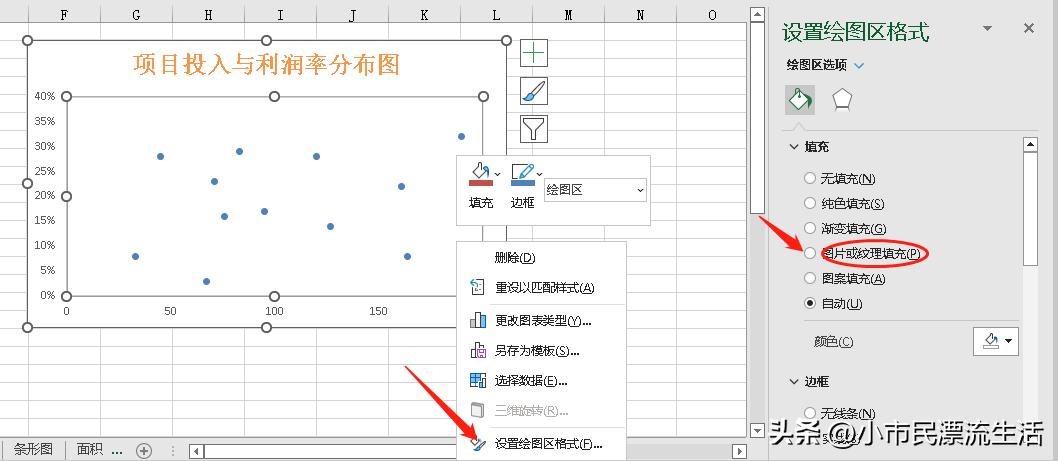The image size is (1058, 461).
Task: Click the 选择数据 table icon
Action: (478, 381)
